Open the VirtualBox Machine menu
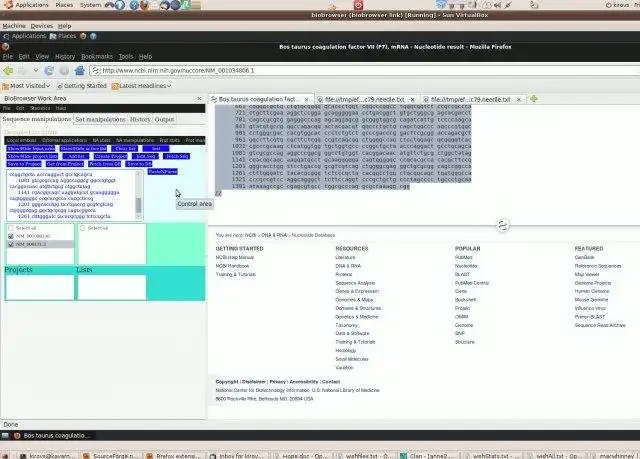 coord(14,26)
